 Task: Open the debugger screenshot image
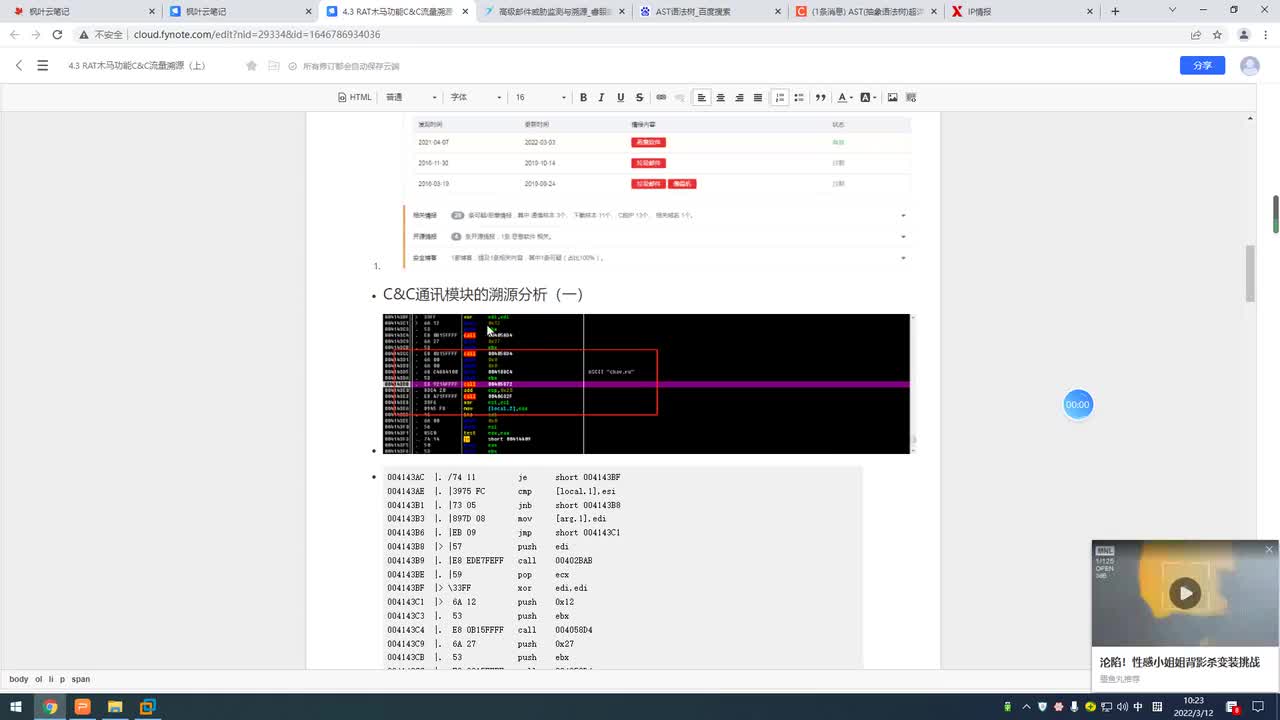[x=646, y=383]
